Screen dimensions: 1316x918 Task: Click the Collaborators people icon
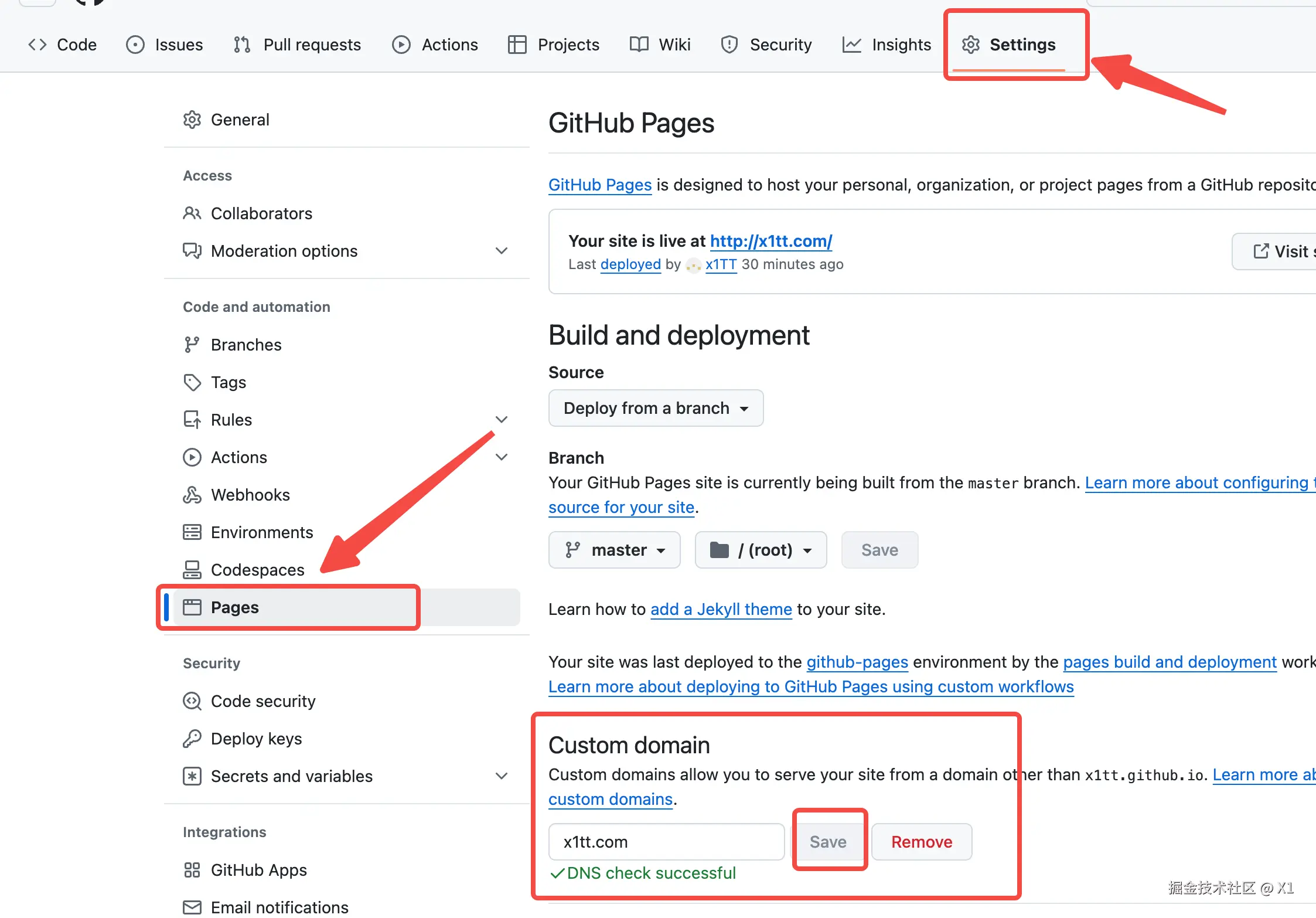point(192,213)
